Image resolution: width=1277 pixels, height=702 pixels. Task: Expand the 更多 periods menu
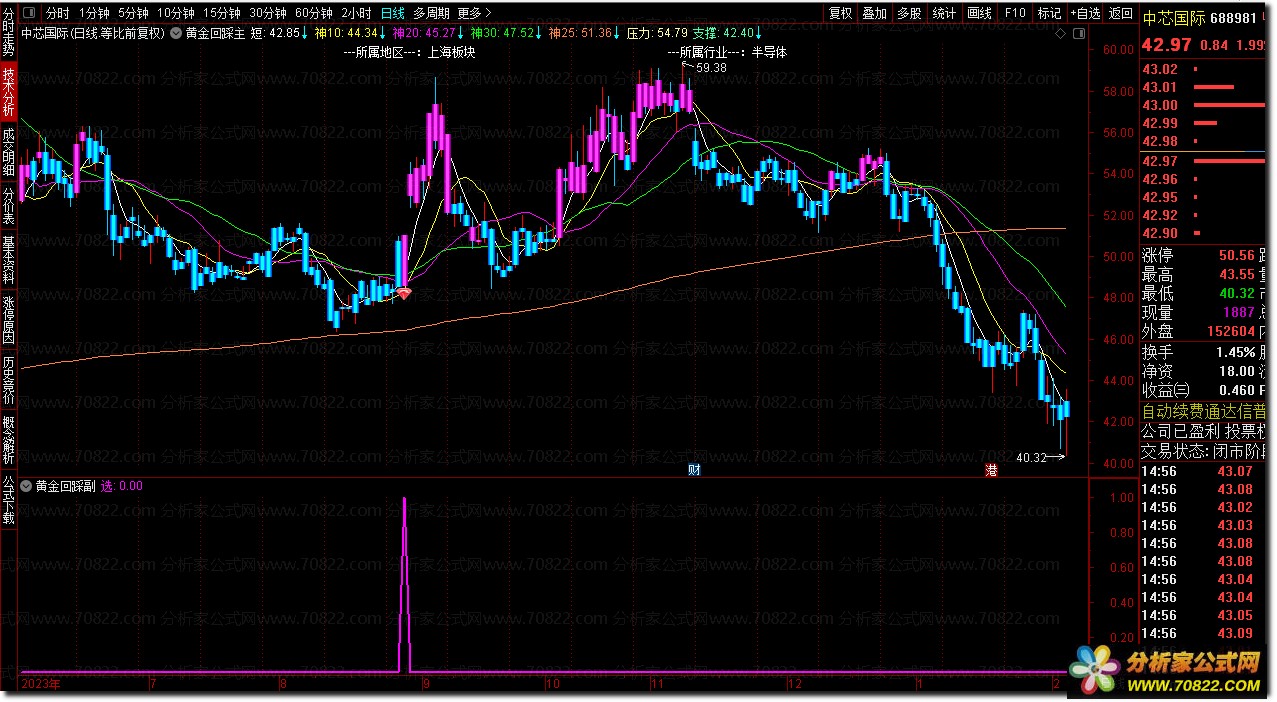[474, 13]
